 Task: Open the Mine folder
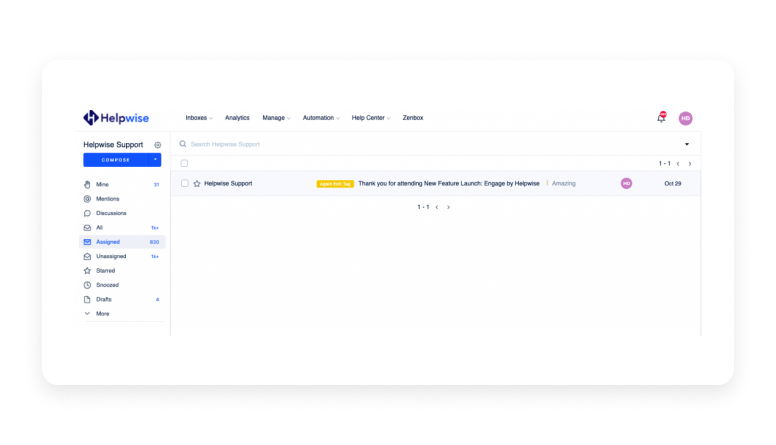coord(102,185)
